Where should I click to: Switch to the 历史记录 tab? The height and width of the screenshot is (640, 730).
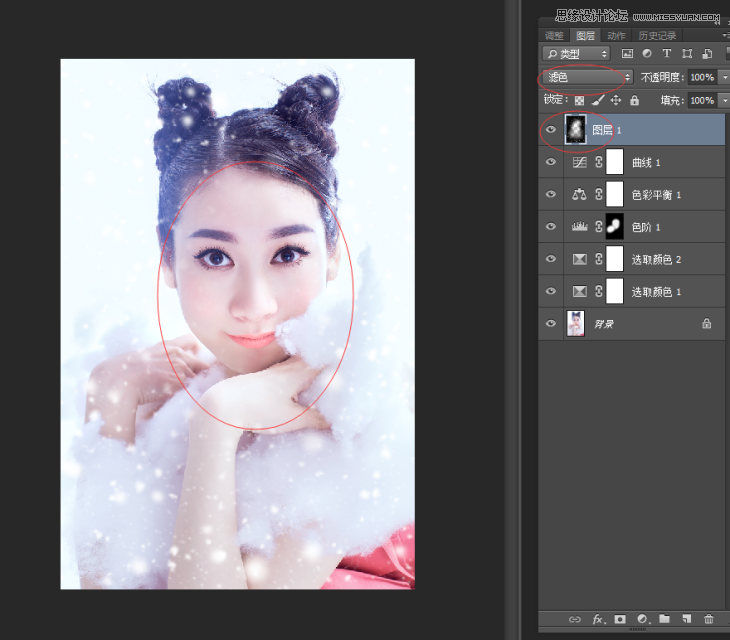click(x=657, y=36)
